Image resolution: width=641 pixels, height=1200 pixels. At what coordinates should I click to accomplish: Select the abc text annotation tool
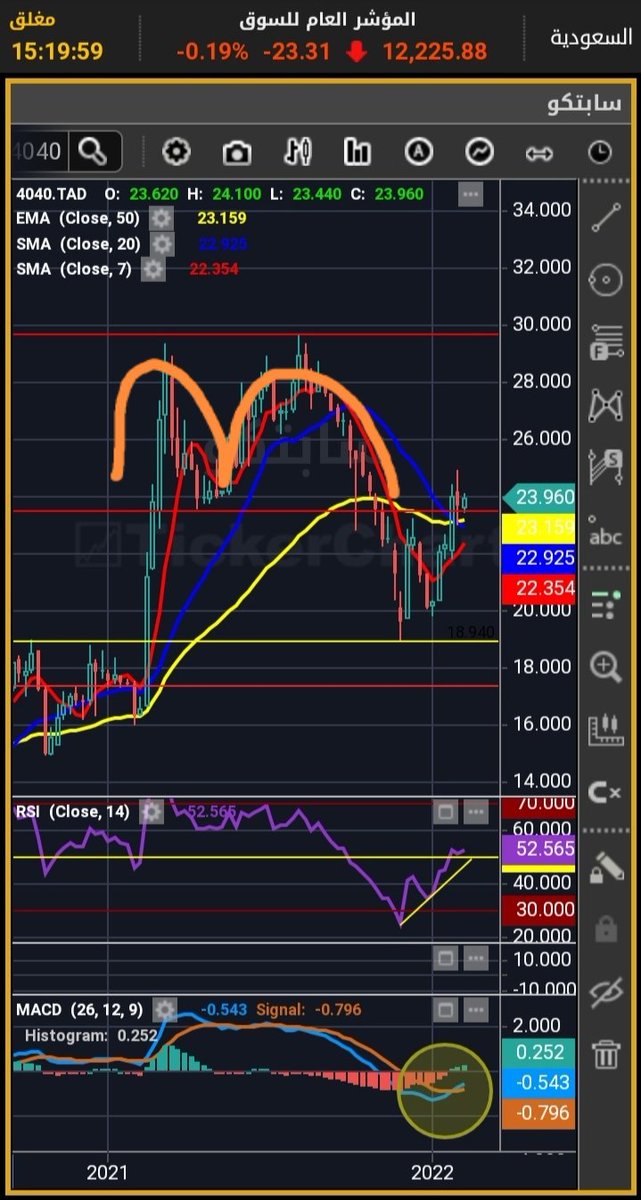coord(606,534)
